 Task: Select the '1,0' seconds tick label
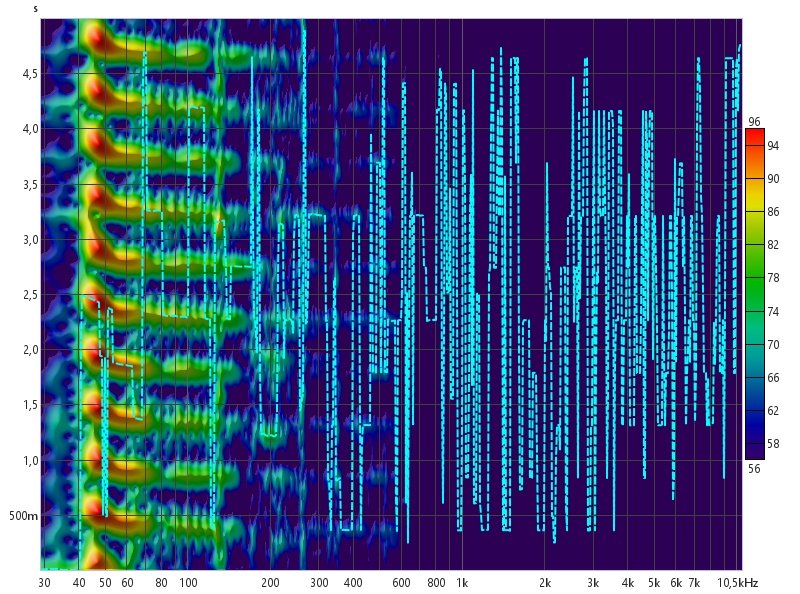(30, 460)
